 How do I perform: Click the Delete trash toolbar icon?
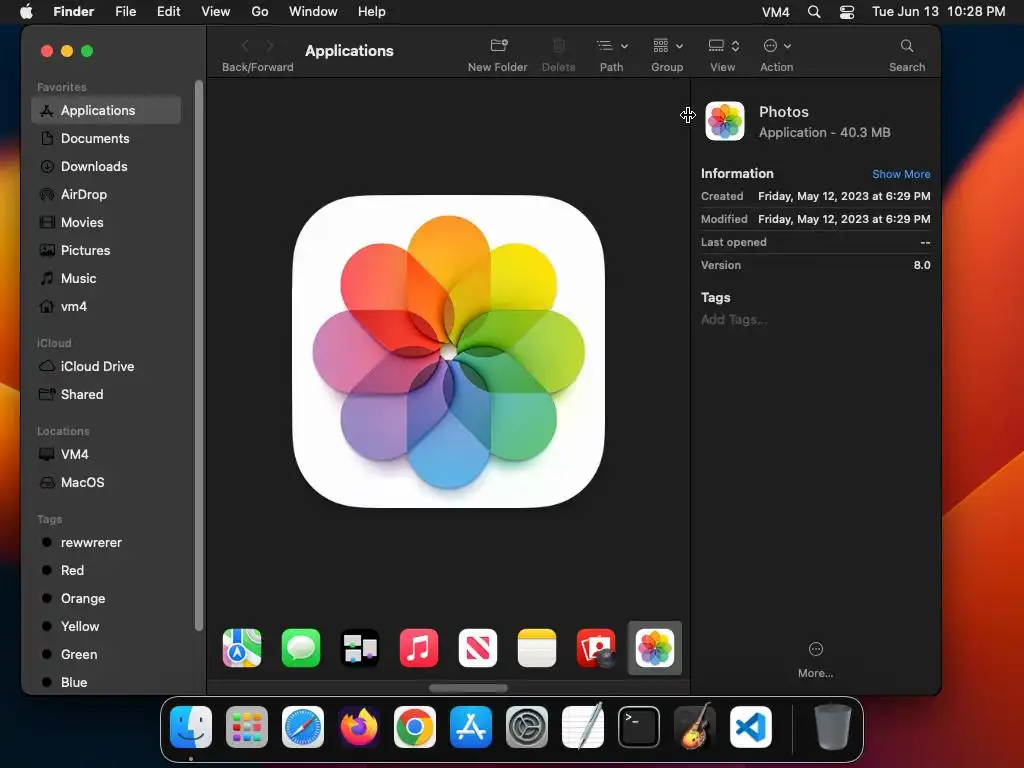(x=558, y=46)
